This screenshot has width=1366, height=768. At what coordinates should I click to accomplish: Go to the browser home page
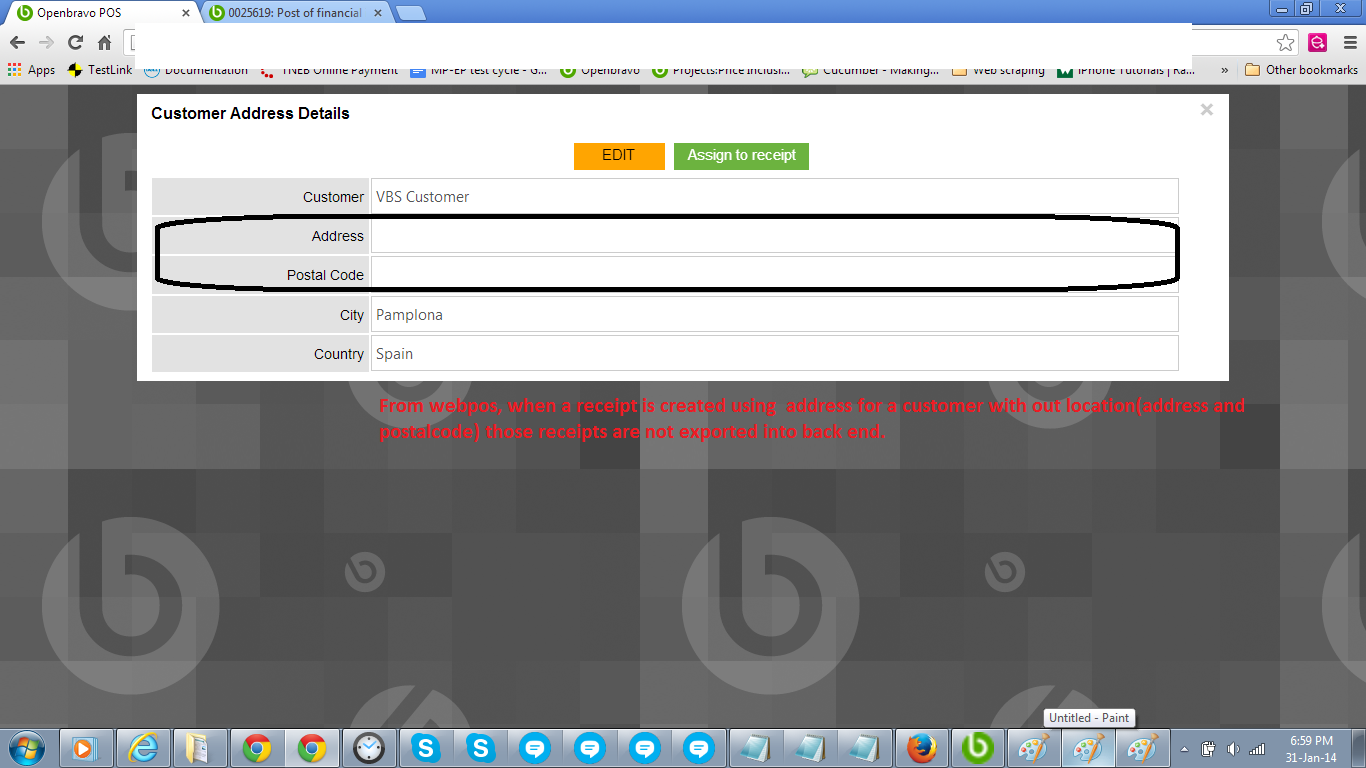pyautogui.click(x=104, y=42)
